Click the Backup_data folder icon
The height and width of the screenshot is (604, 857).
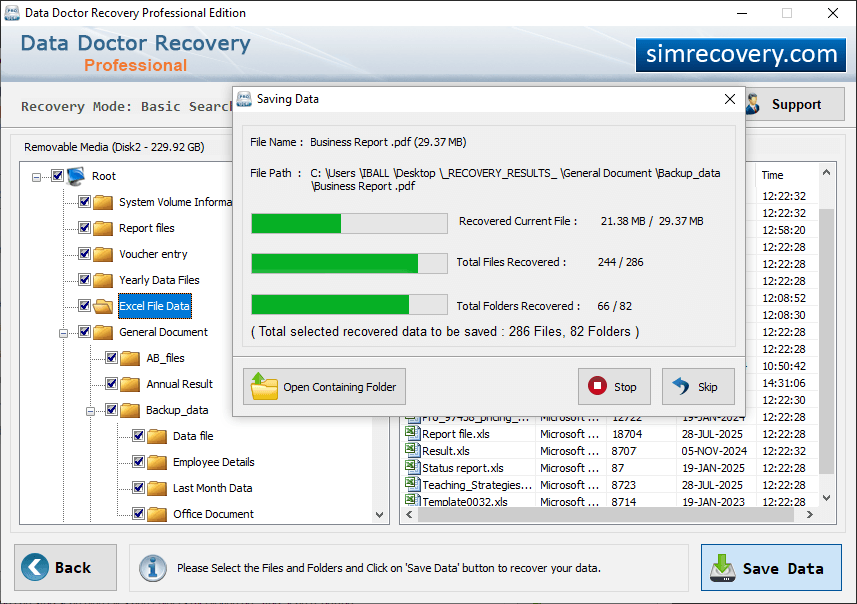pos(130,410)
